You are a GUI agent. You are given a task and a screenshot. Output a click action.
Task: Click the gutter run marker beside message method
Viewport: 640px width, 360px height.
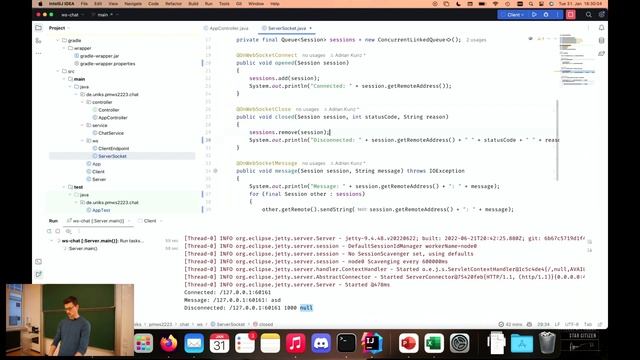[215, 171]
